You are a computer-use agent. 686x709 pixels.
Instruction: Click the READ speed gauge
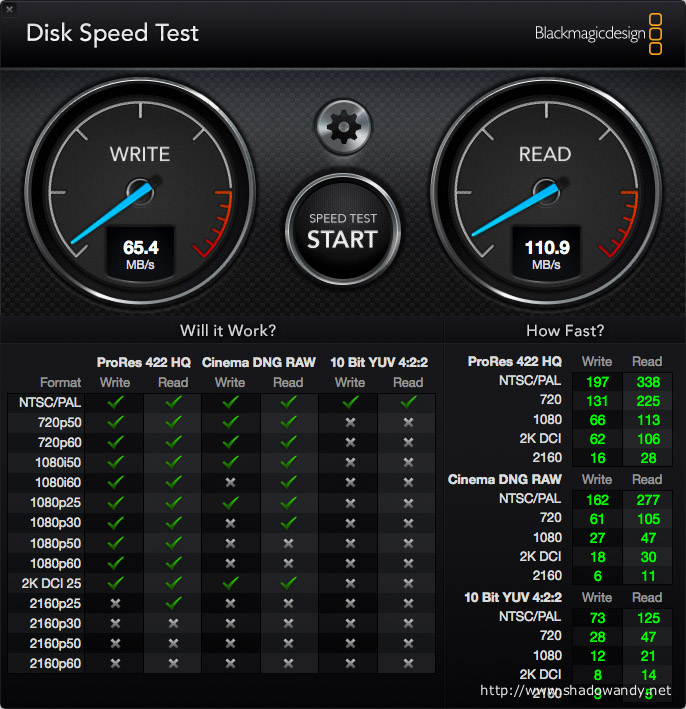pos(546,192)
